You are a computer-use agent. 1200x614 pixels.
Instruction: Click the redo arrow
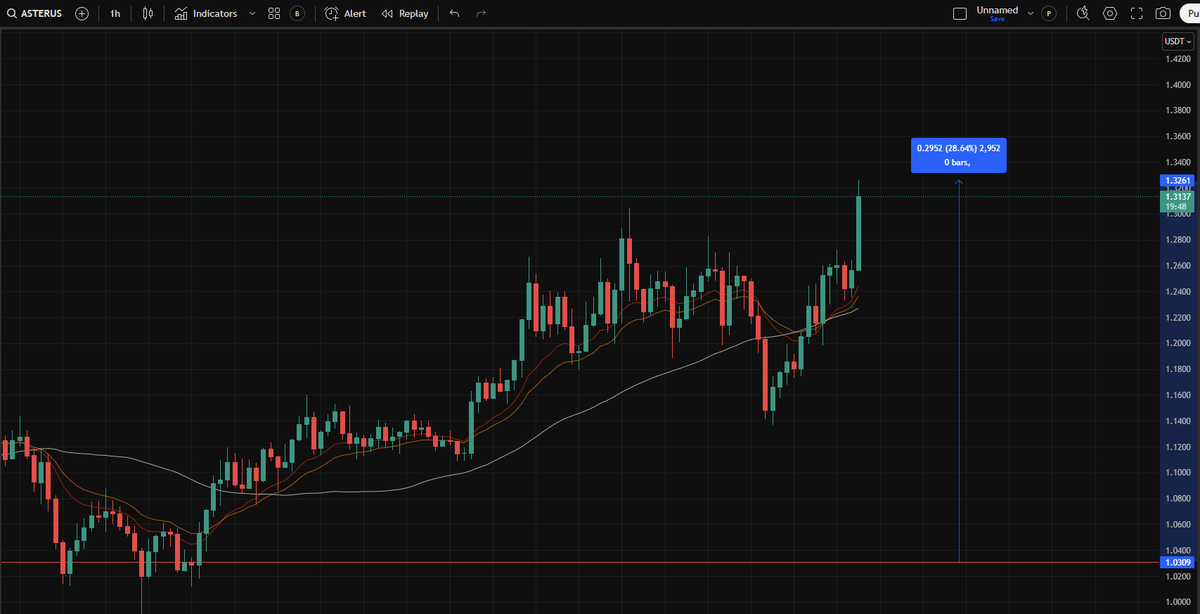(478, 13)
